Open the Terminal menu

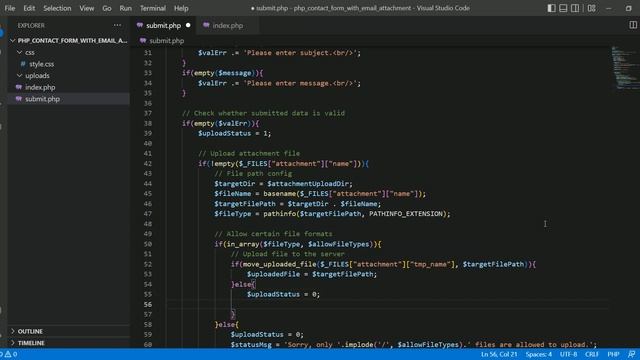[x=153, y=8]
